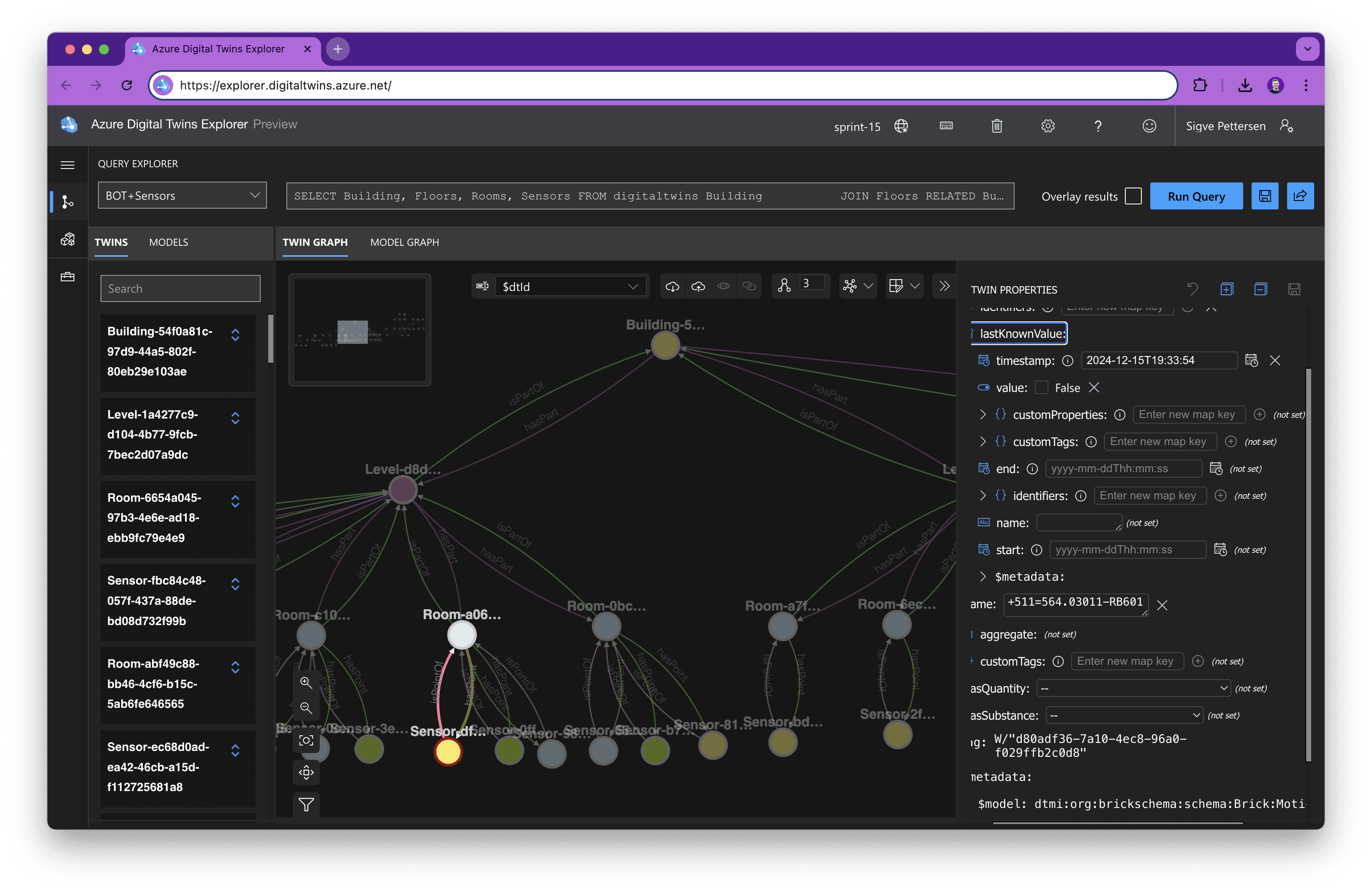This screenshot has height=892, width=1372.
Task: Save the current query with disk icon
Action: 1265,196
